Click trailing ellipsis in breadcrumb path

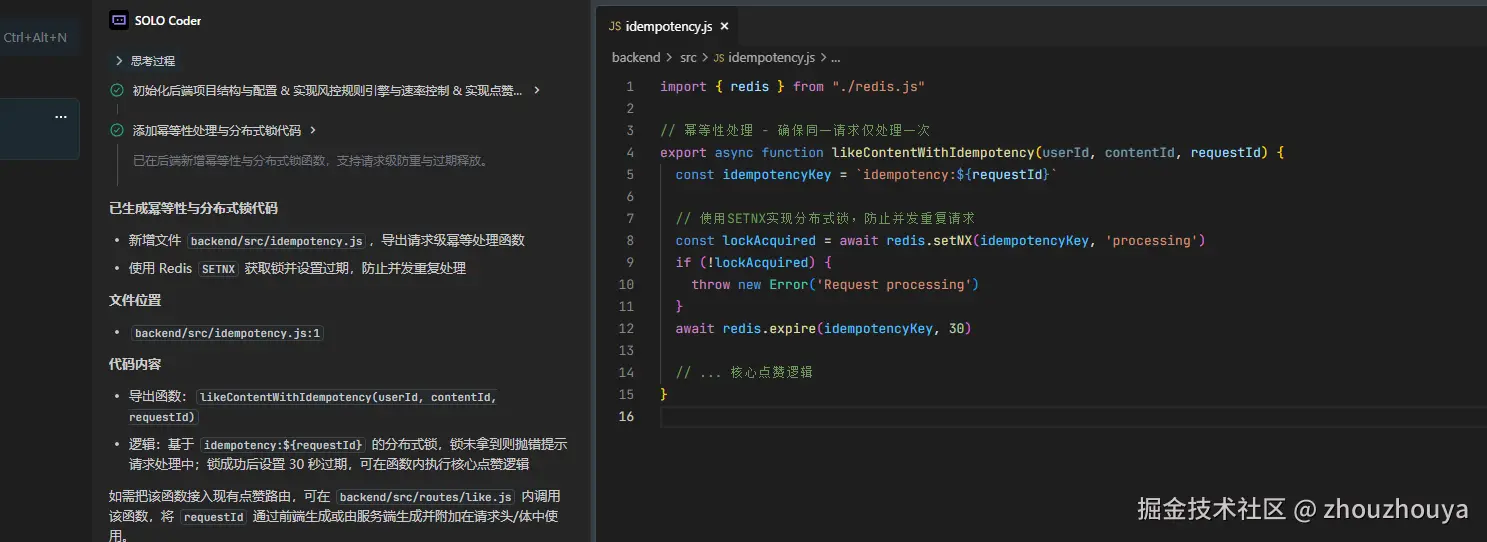click(835, 58)
